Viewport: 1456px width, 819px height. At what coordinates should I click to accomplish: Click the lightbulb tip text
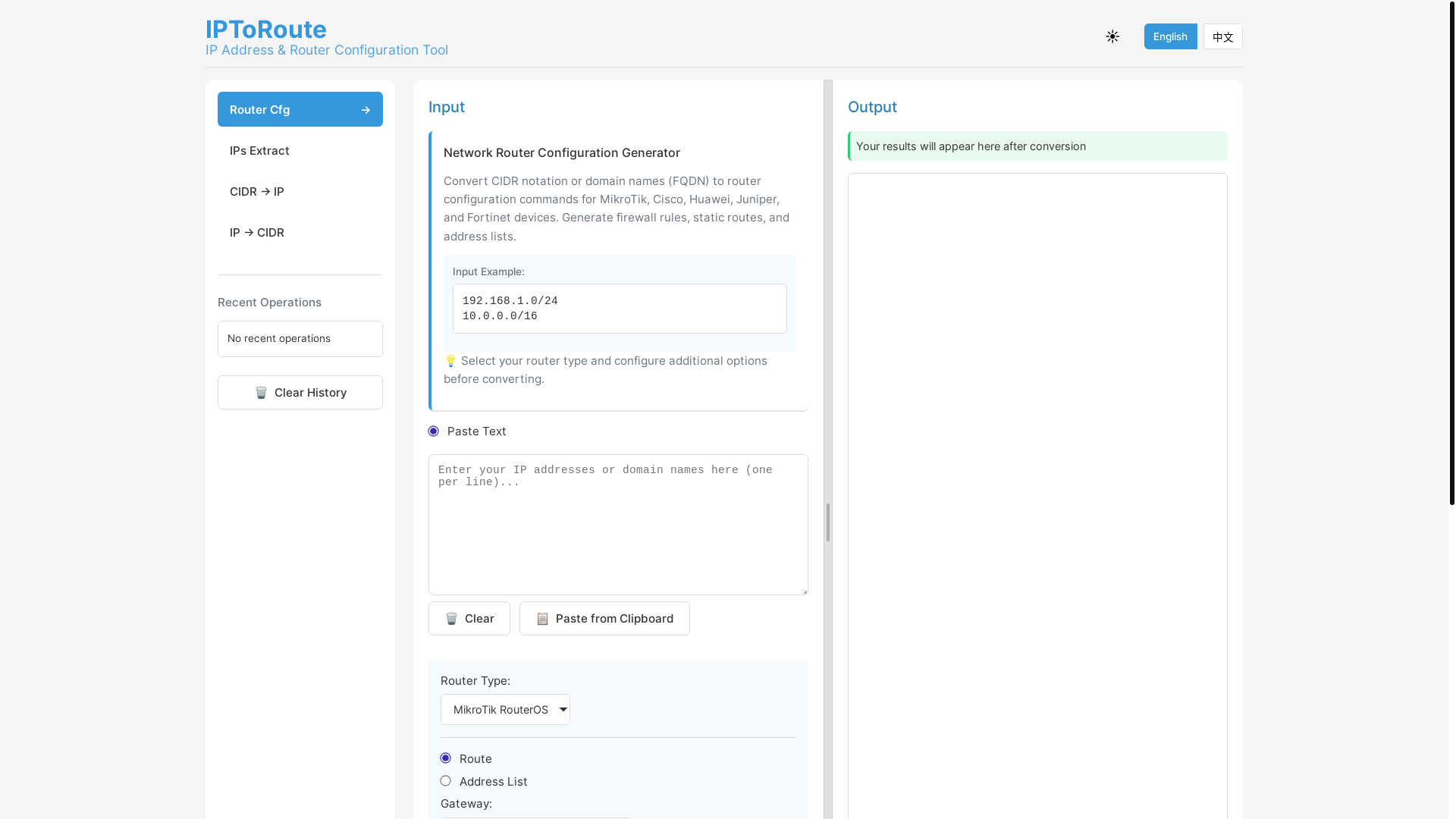coord(605,370)
